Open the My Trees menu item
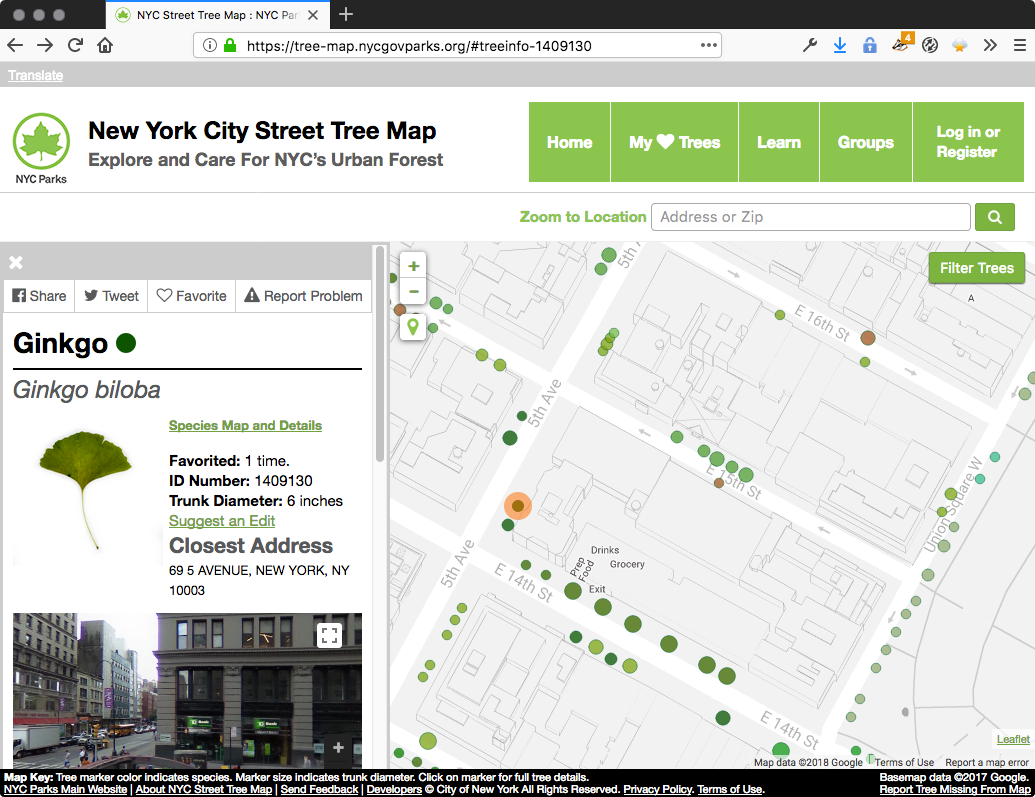The height and width of the screenshot is (797, 1035). click(x=674, y=142)
